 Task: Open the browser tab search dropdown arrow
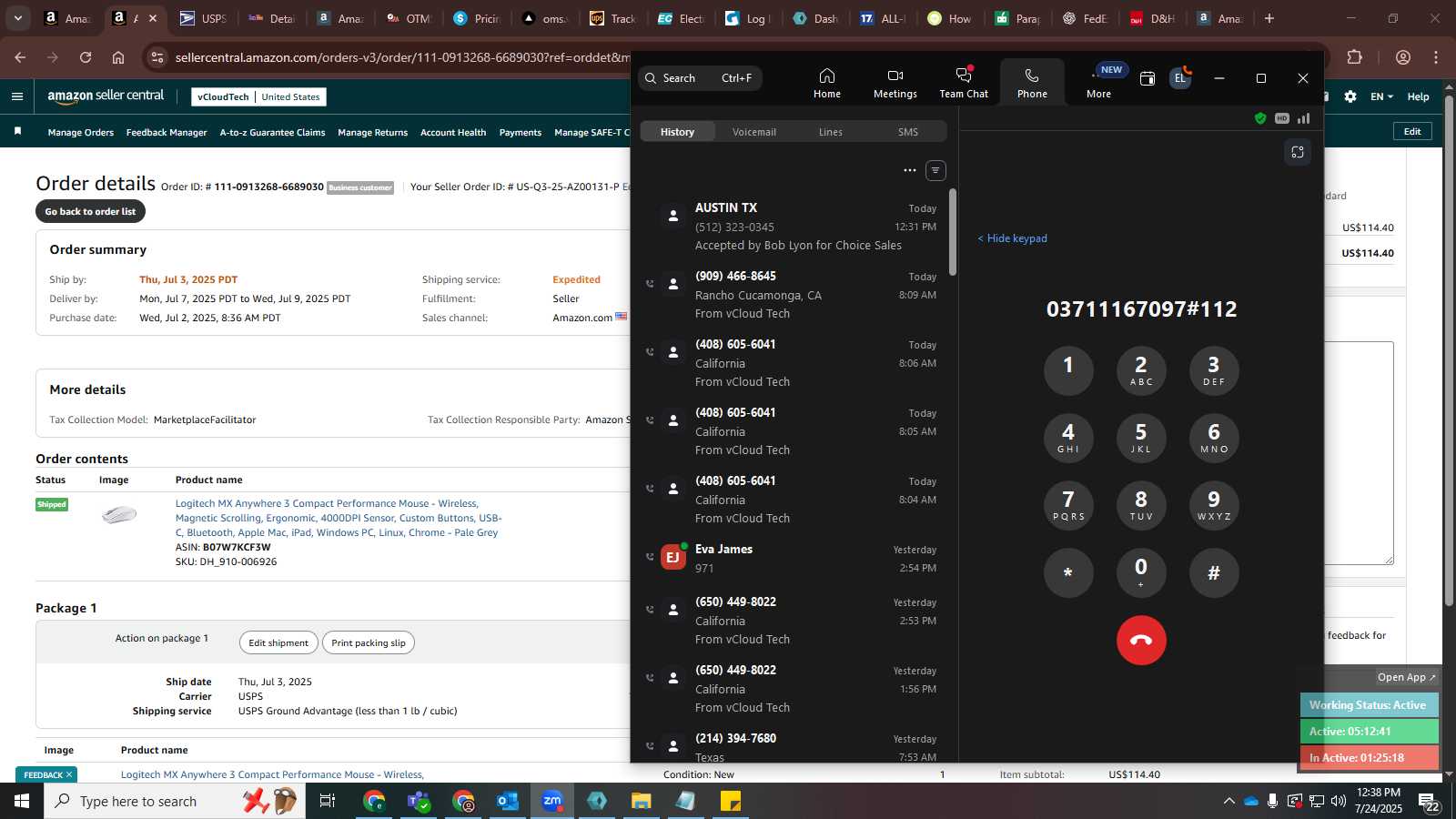[x=17, y=18]
